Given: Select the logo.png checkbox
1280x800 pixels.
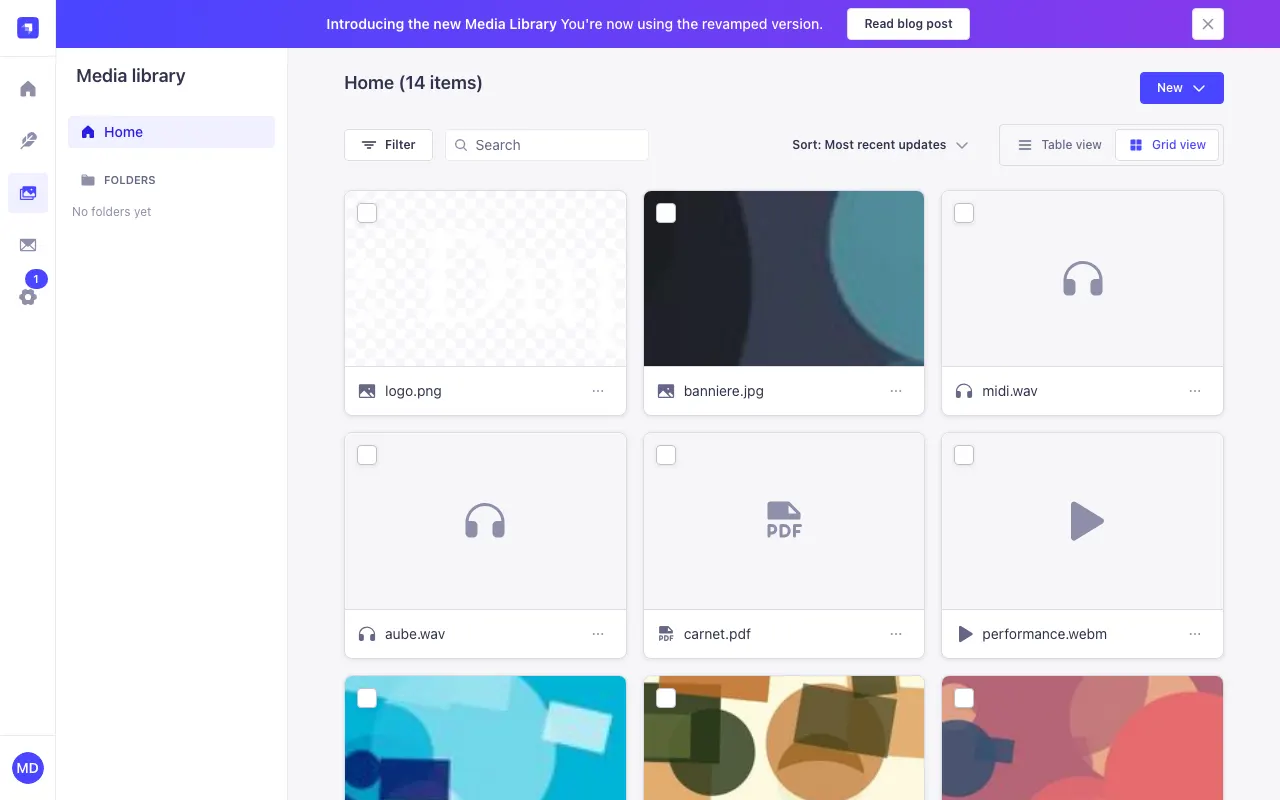Looking at the screenshot, I should point(367,213).
